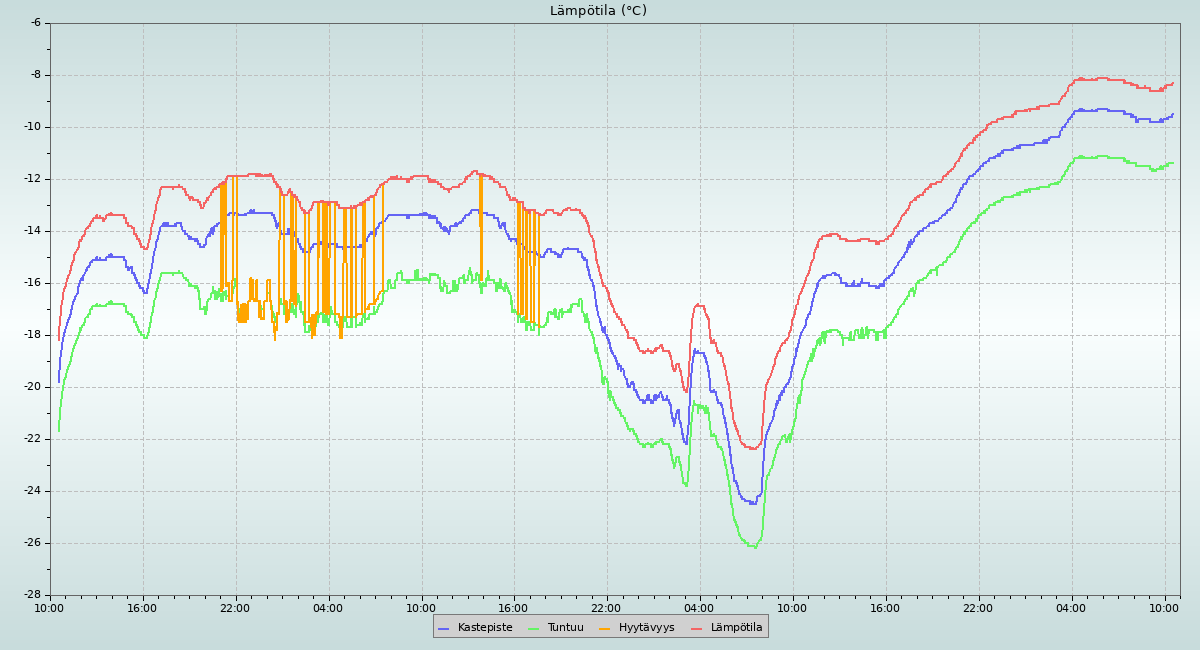Image resolution: width=1200 pixels, height=650 pixels.
Task: Select the Kastepiste legend label
Action: (484, 628)
